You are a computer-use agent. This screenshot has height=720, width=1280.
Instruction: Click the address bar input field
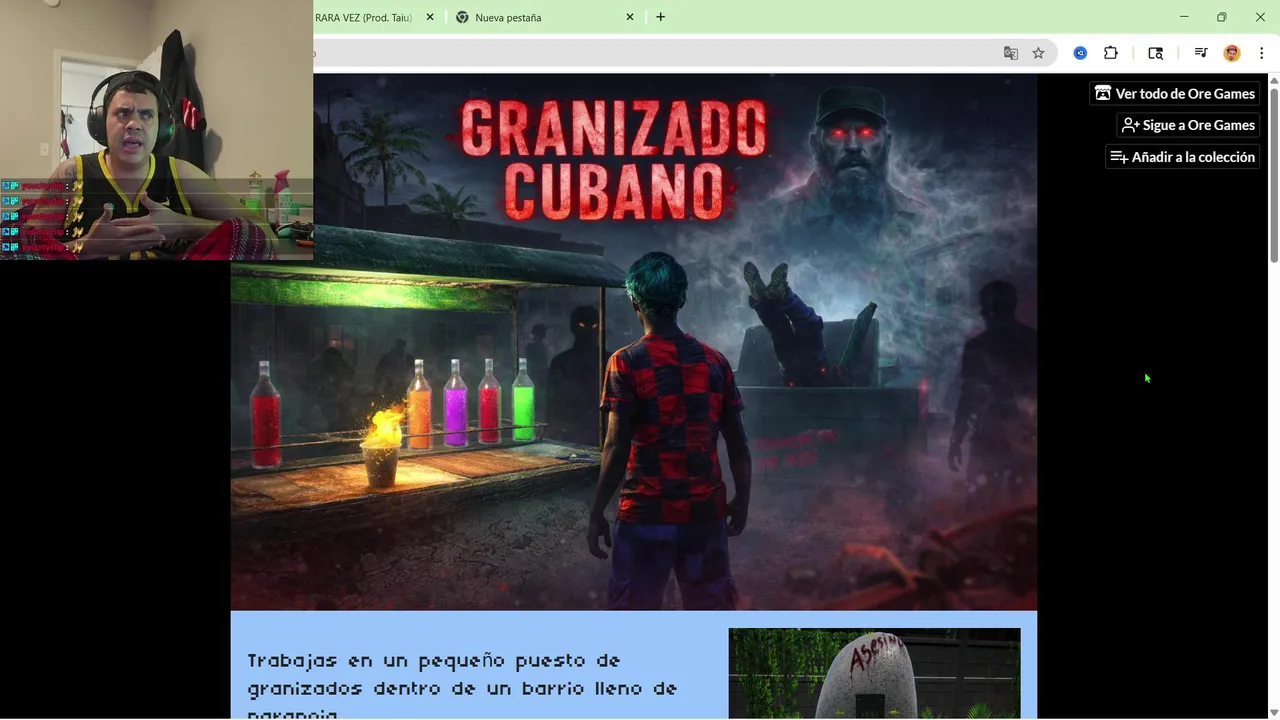pos(655,53)
